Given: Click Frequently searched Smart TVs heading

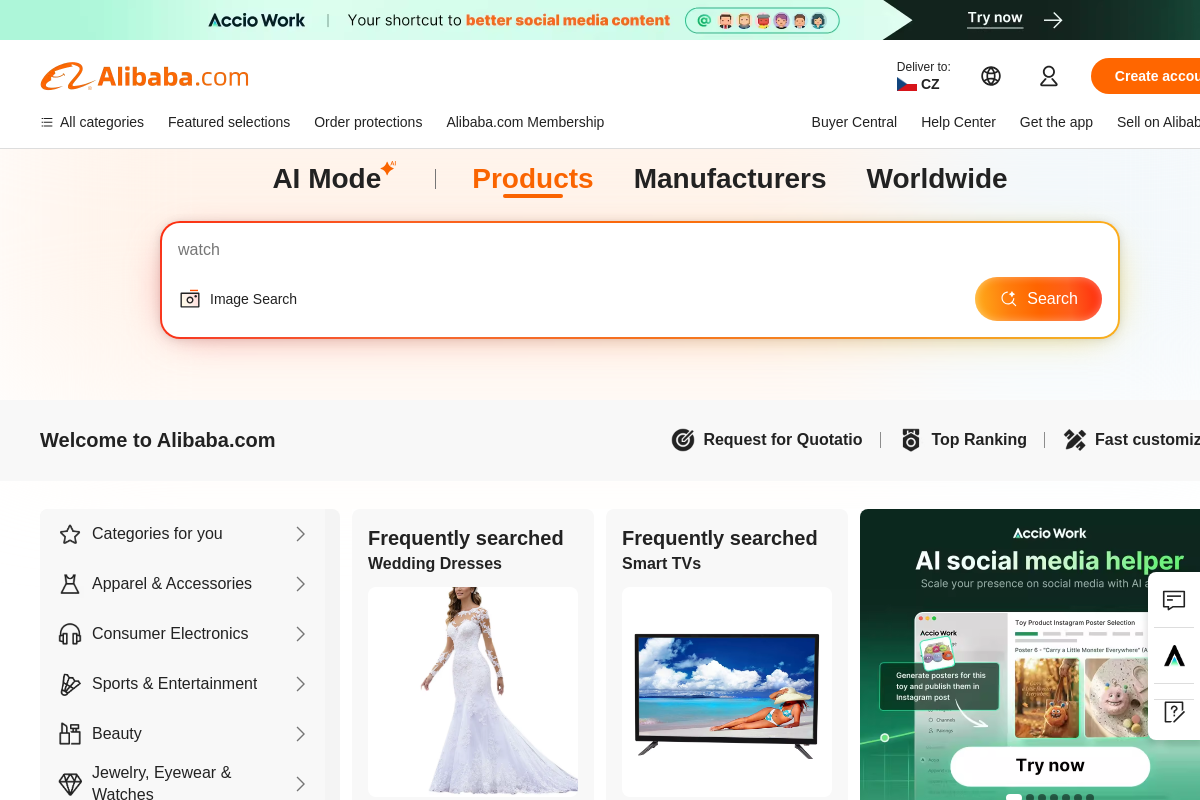Looking at the screenshot, I should click(x=720, y=550).
